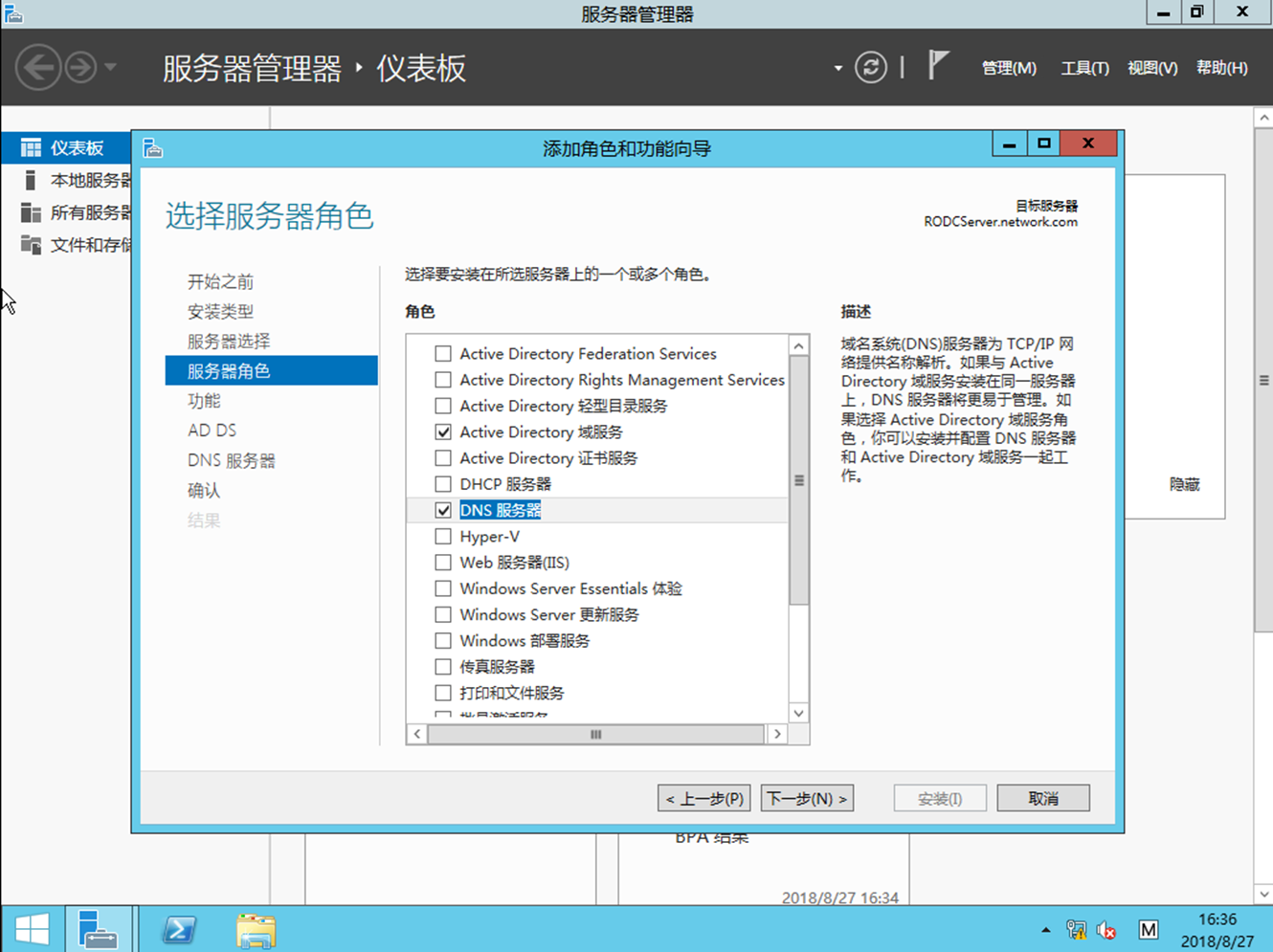Click the 文件和存储 sidebar icon
Screen dimensions: 1273x952
31,245
